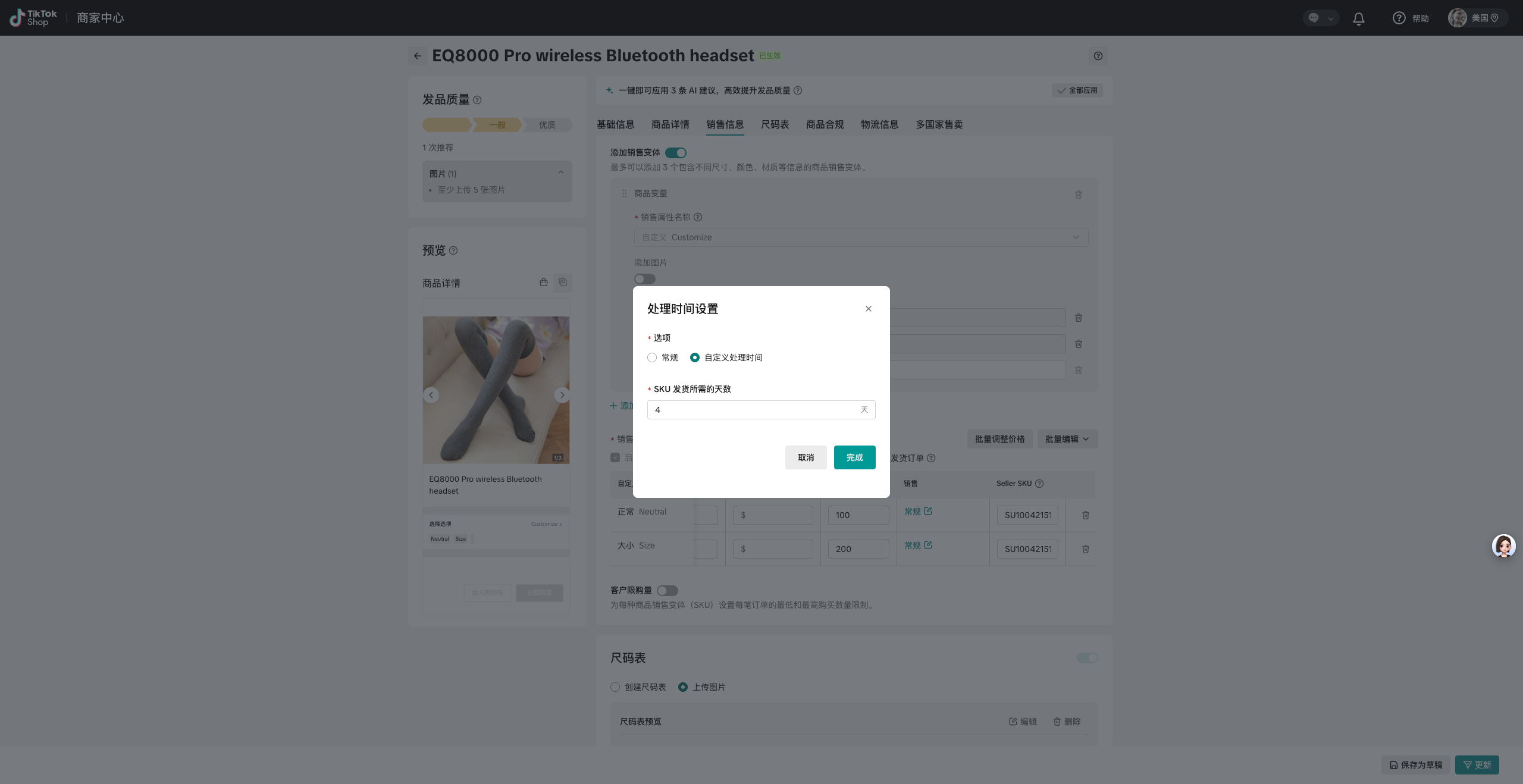This screenshot has width=1523, height=784.
Task: Click the notification bell icon
Action: (1358, 18)
